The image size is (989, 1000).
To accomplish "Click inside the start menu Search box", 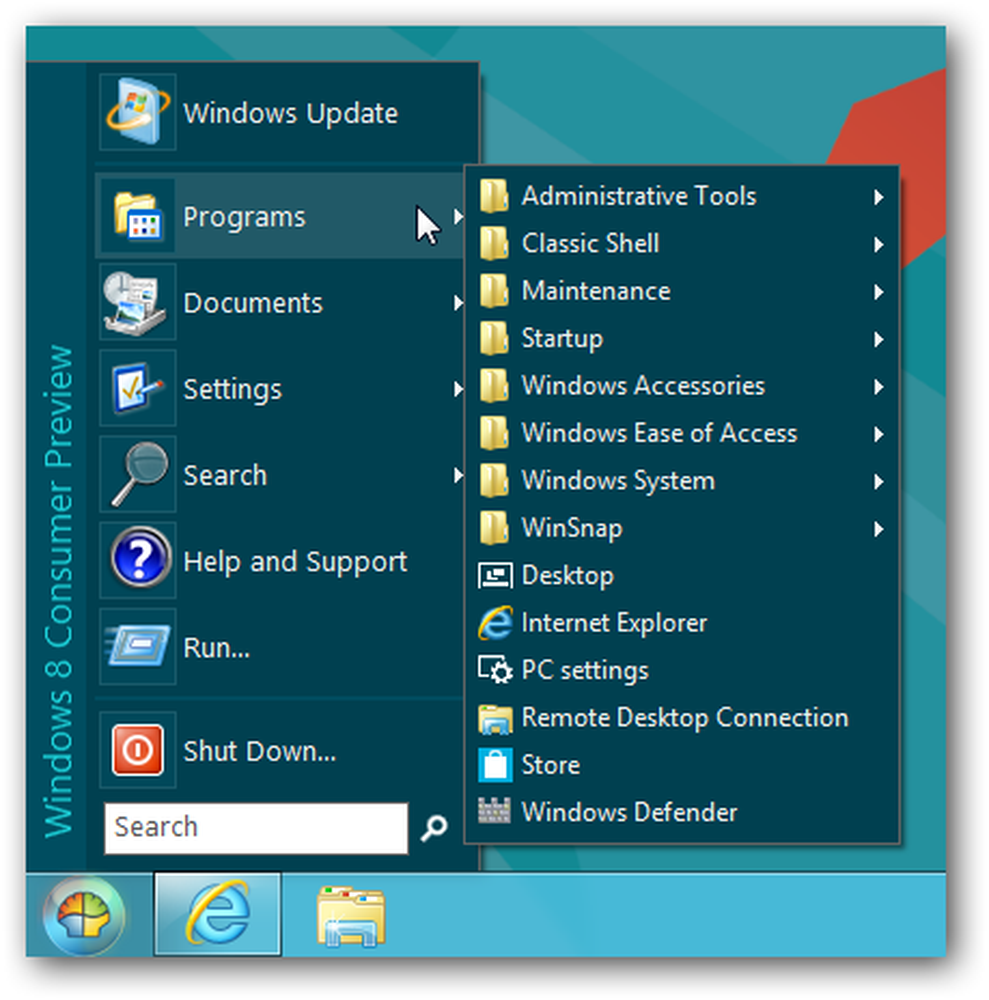I will click(x=256, y=828).
